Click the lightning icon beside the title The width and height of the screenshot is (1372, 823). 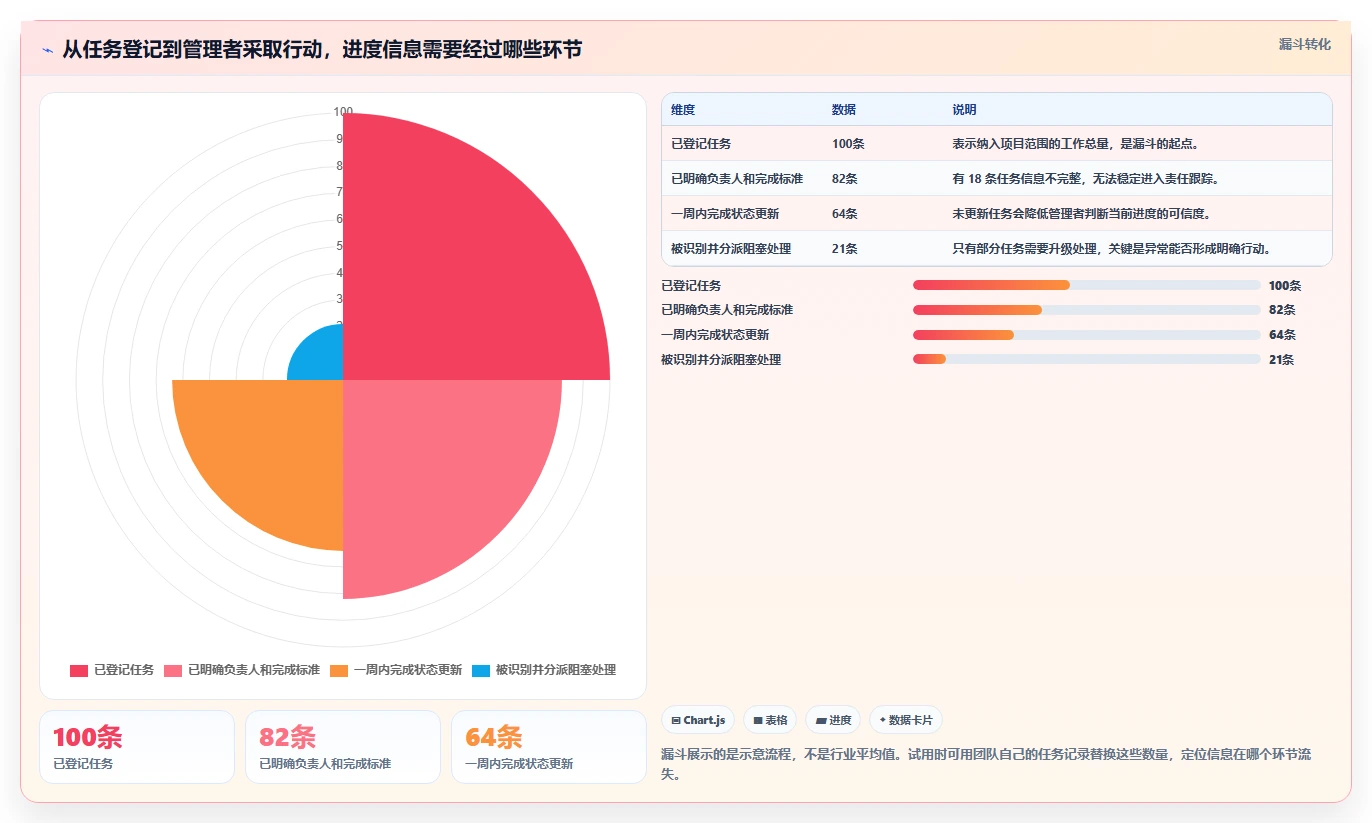(48, 50)
